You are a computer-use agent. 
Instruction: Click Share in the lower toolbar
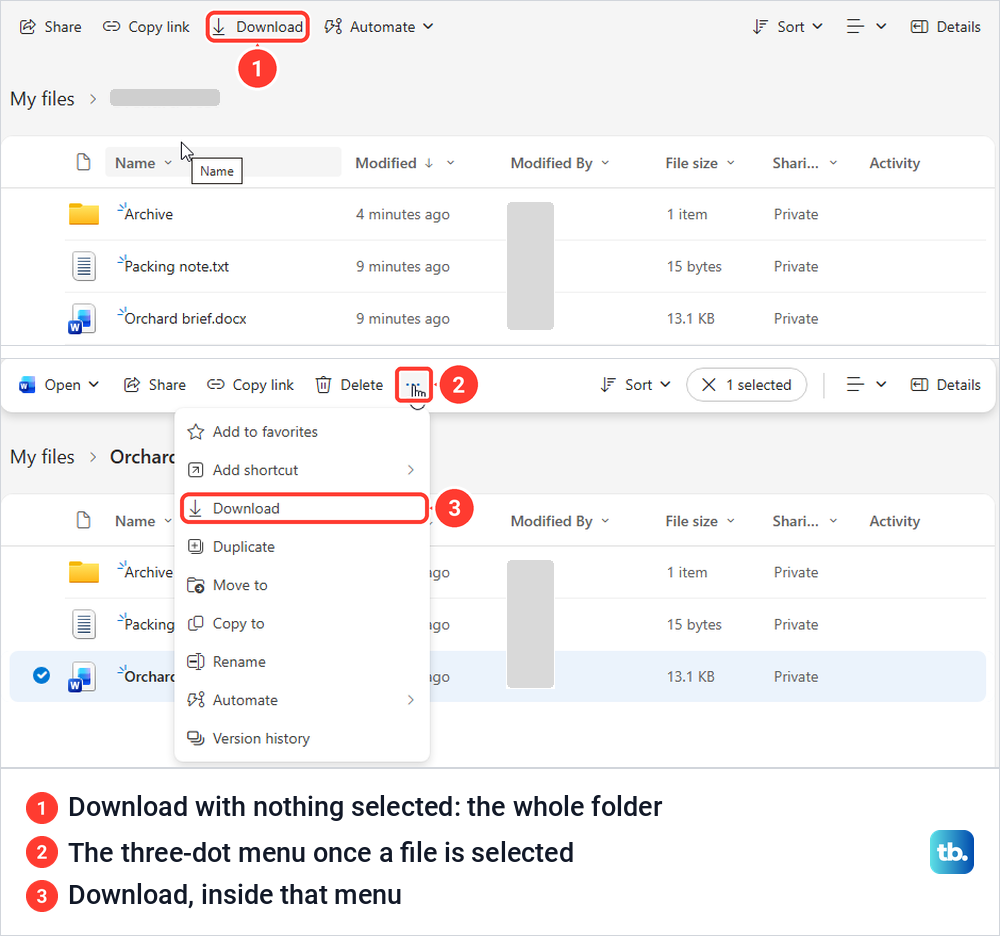(x=154, y=385)
